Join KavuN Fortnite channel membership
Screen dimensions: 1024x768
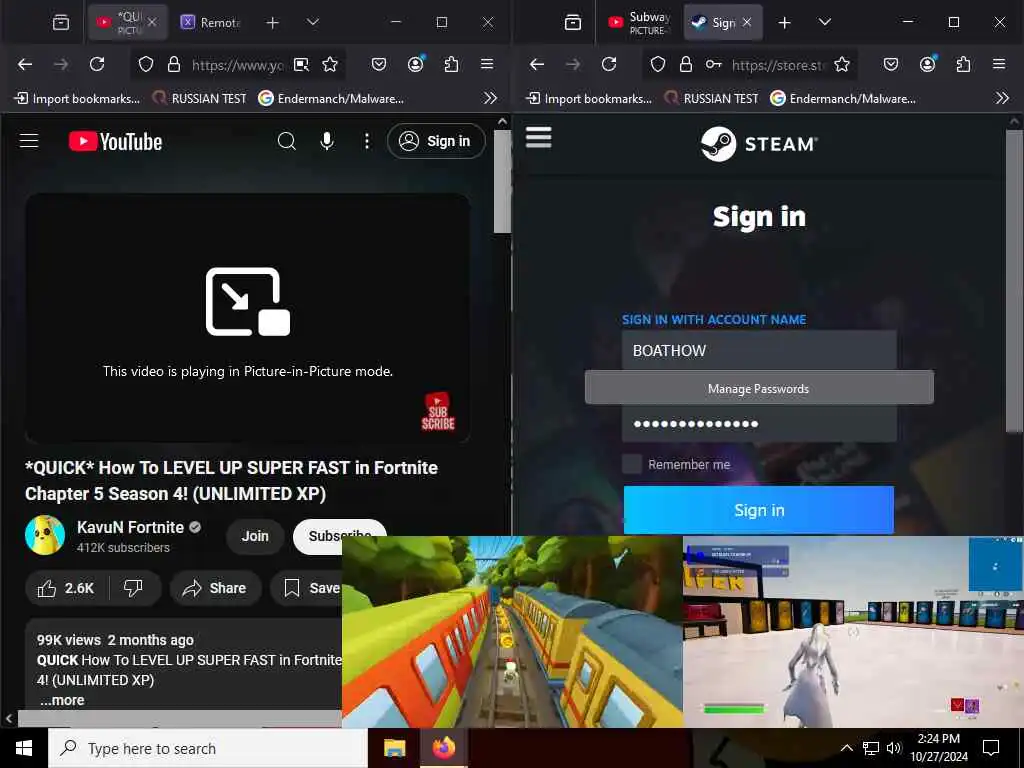tap(255, 536)
